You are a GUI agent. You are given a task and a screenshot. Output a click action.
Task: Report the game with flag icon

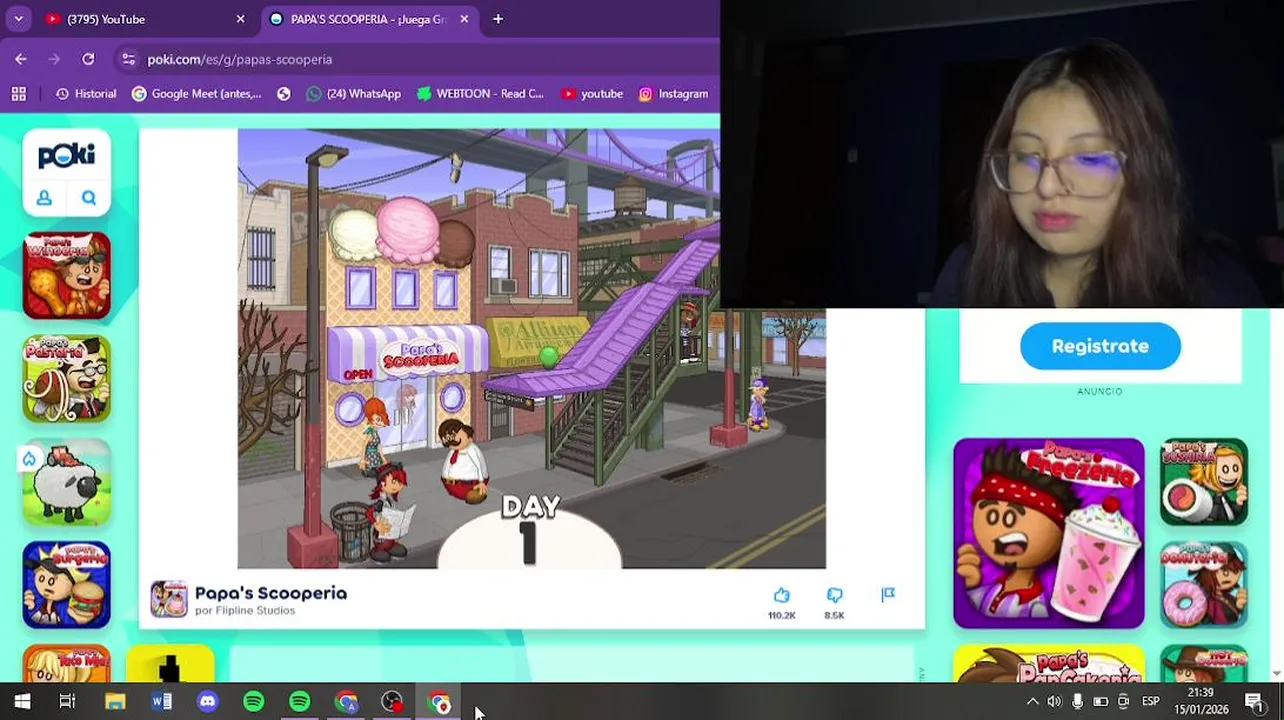tap(888, 595)
